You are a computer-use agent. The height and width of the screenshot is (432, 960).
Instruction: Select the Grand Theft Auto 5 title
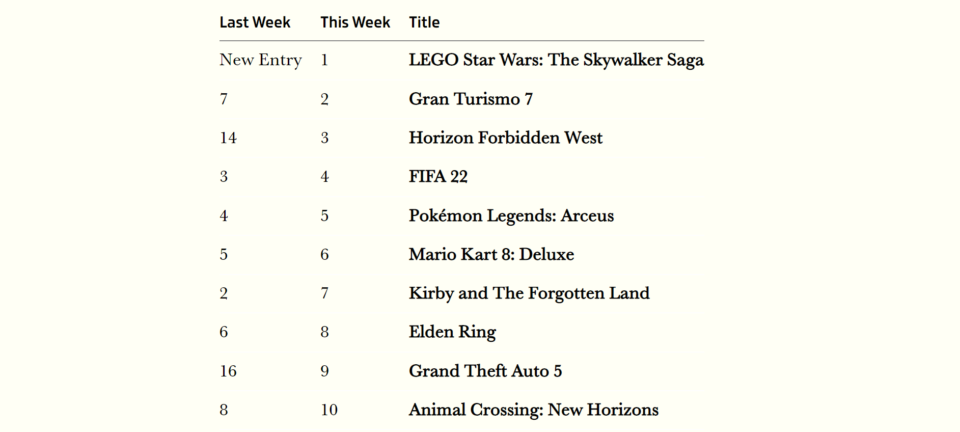[x=485, y=371]
